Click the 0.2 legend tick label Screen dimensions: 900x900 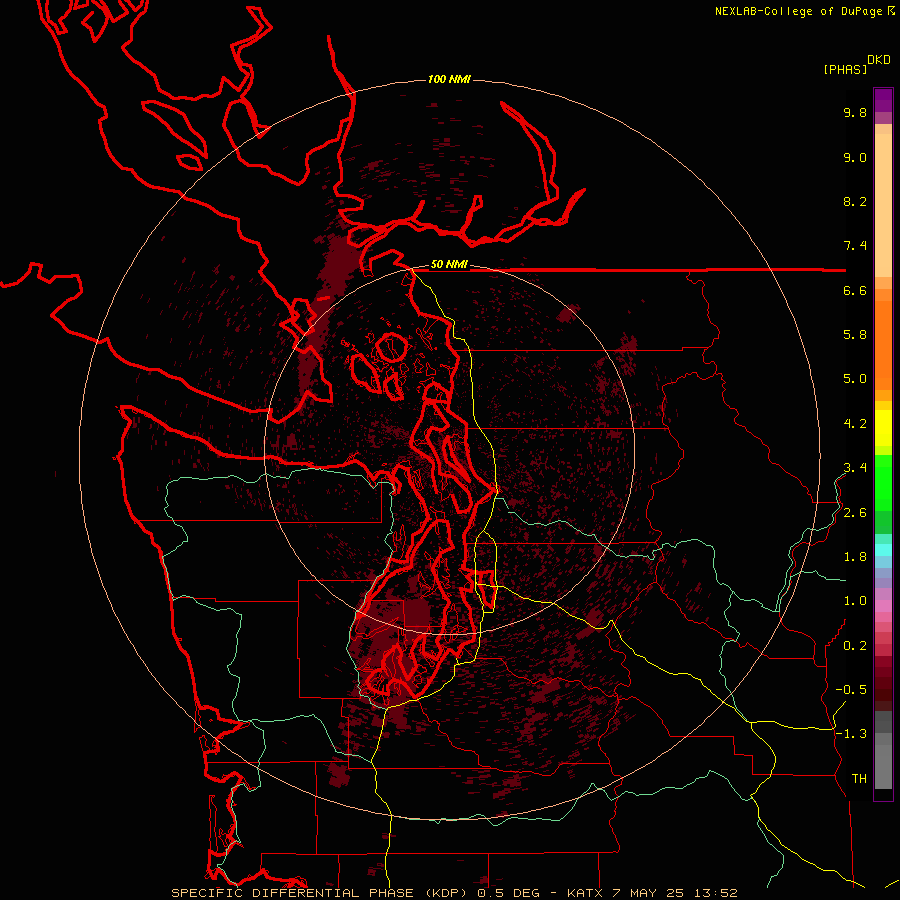tap(855, 646)
